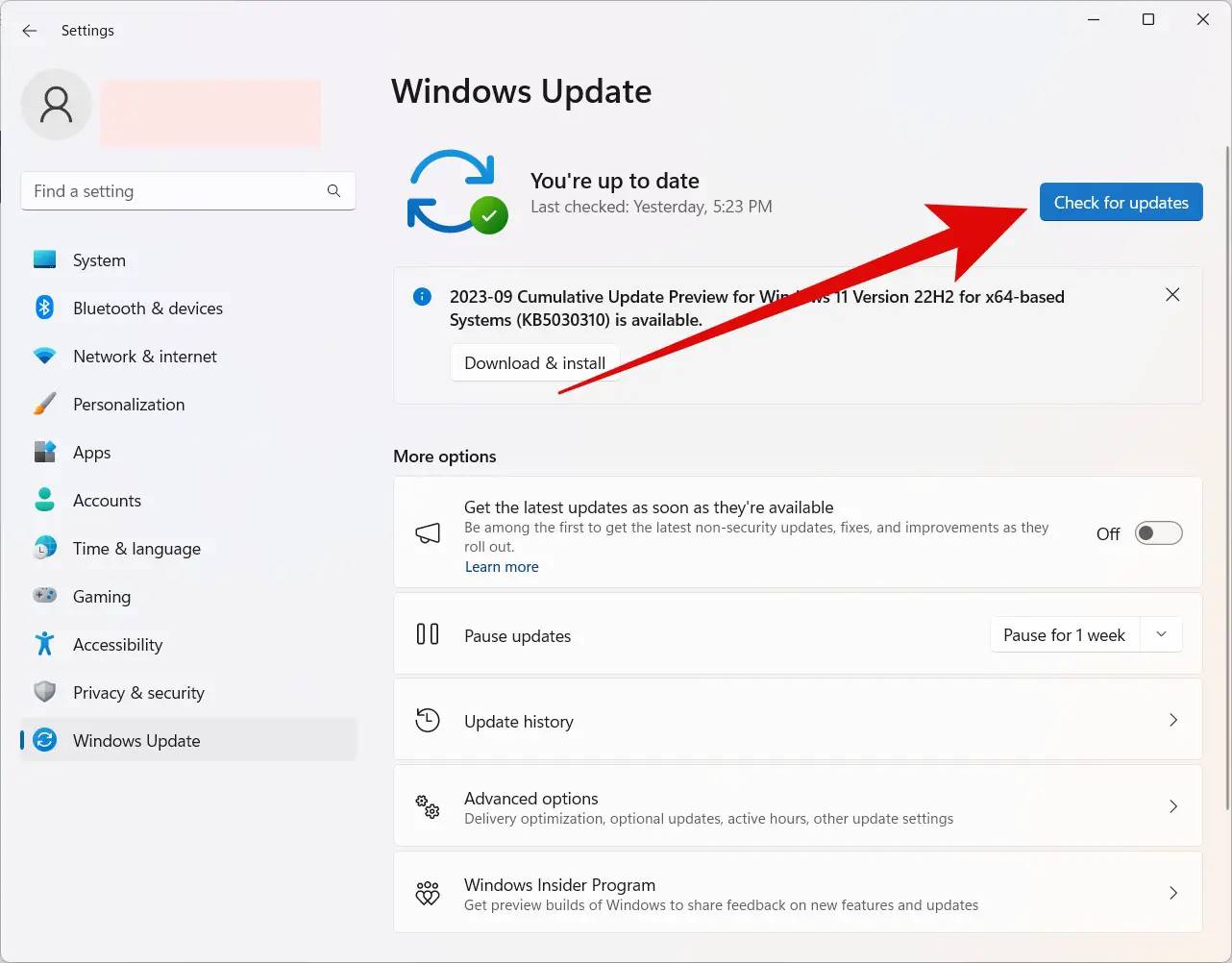Open Accessibility settings page
Screen dimensions: 1232x963
coord(117,645)
